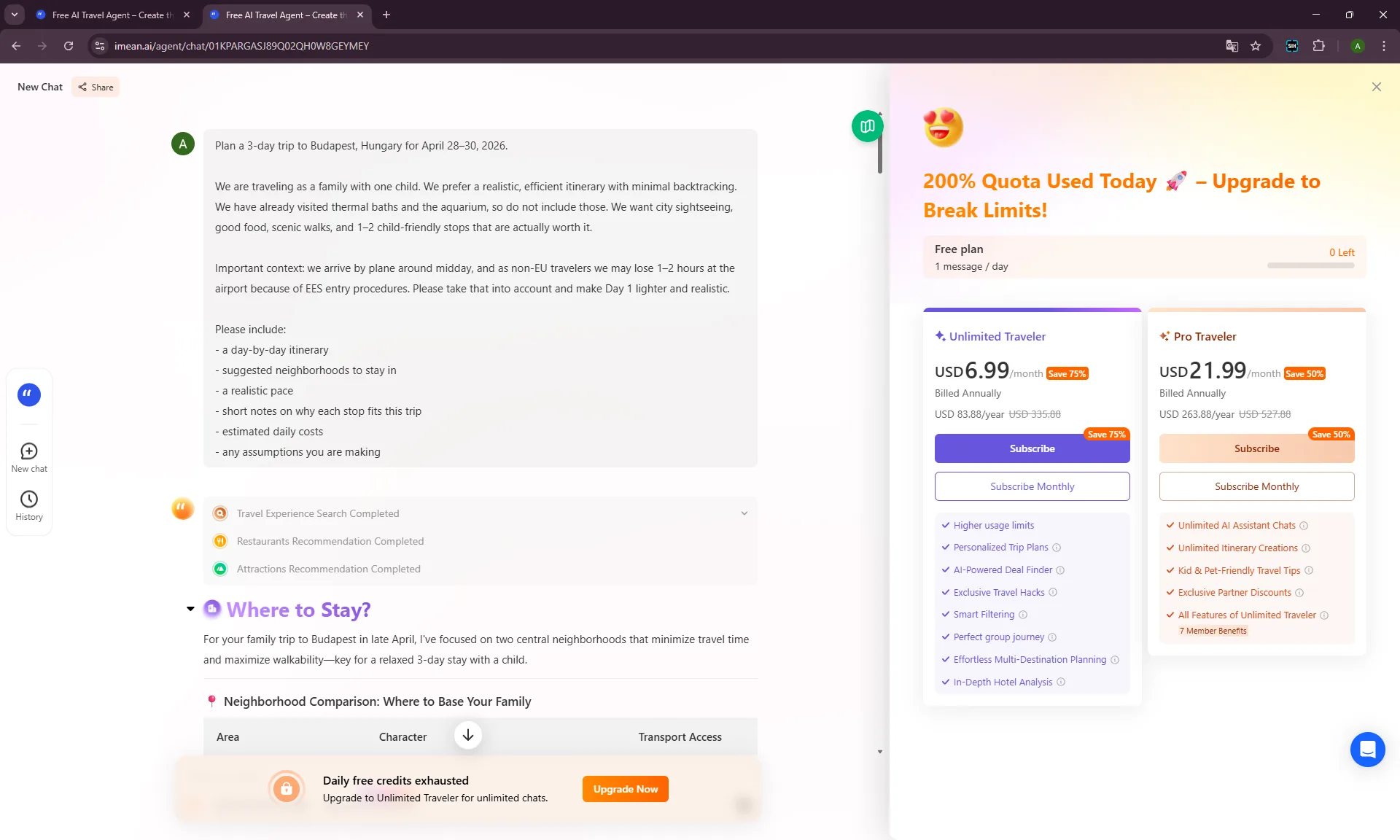Choose Subscribe Monthly for Unlimited Traveler
This screenshot has width=1400, height=840.
click(1032, 486)
